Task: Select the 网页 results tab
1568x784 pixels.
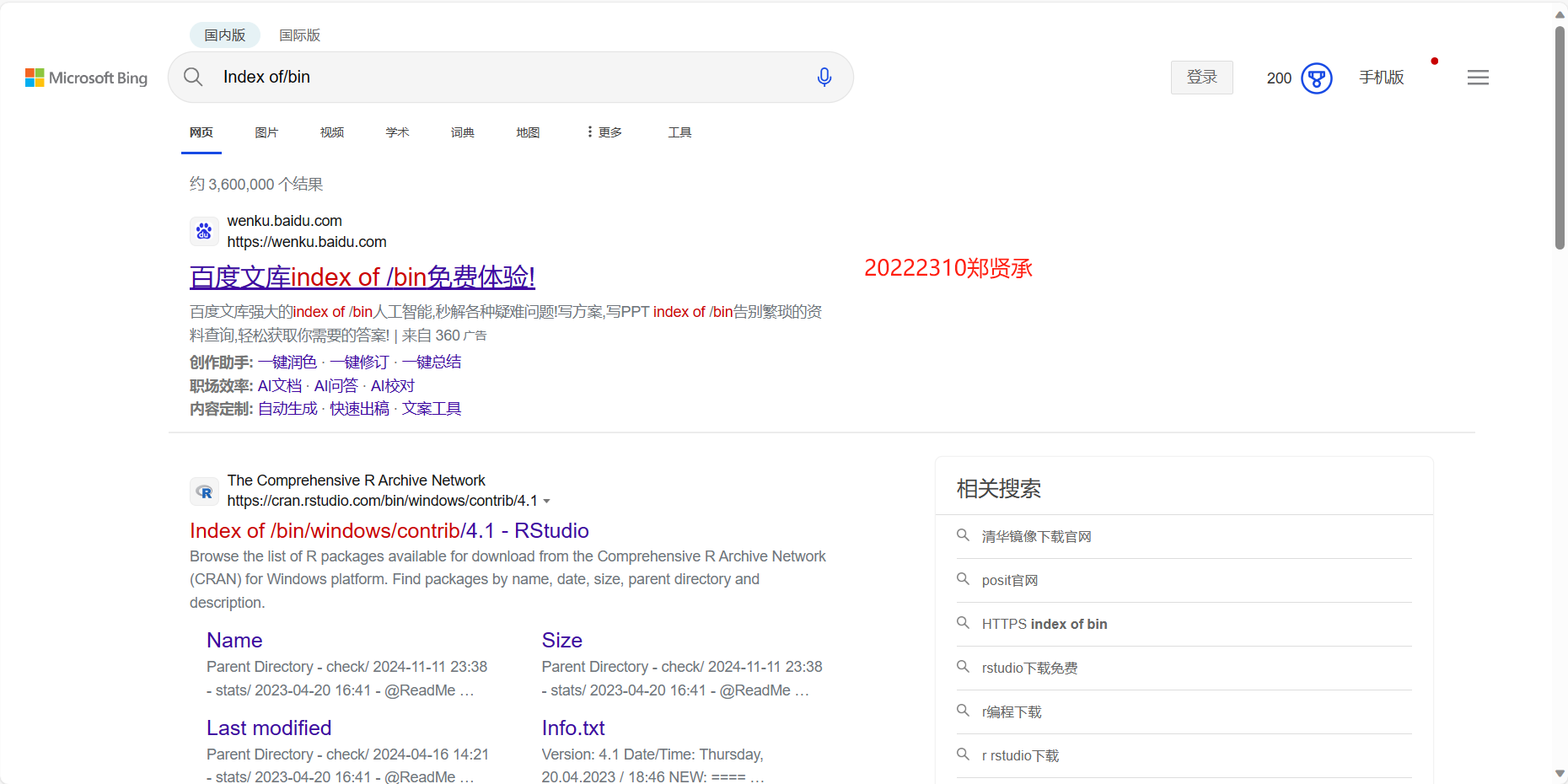Action: (201, 132)
